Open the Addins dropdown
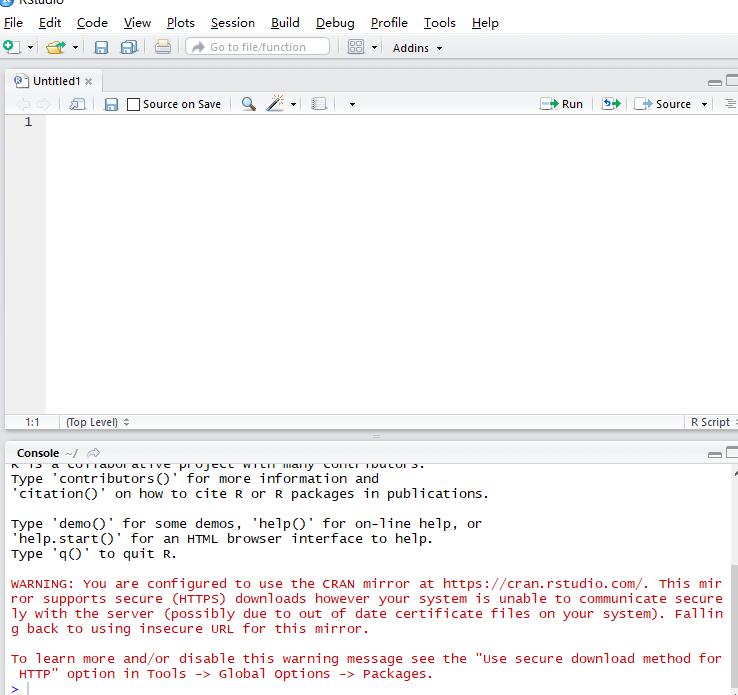738x695 pixels. 417,48
